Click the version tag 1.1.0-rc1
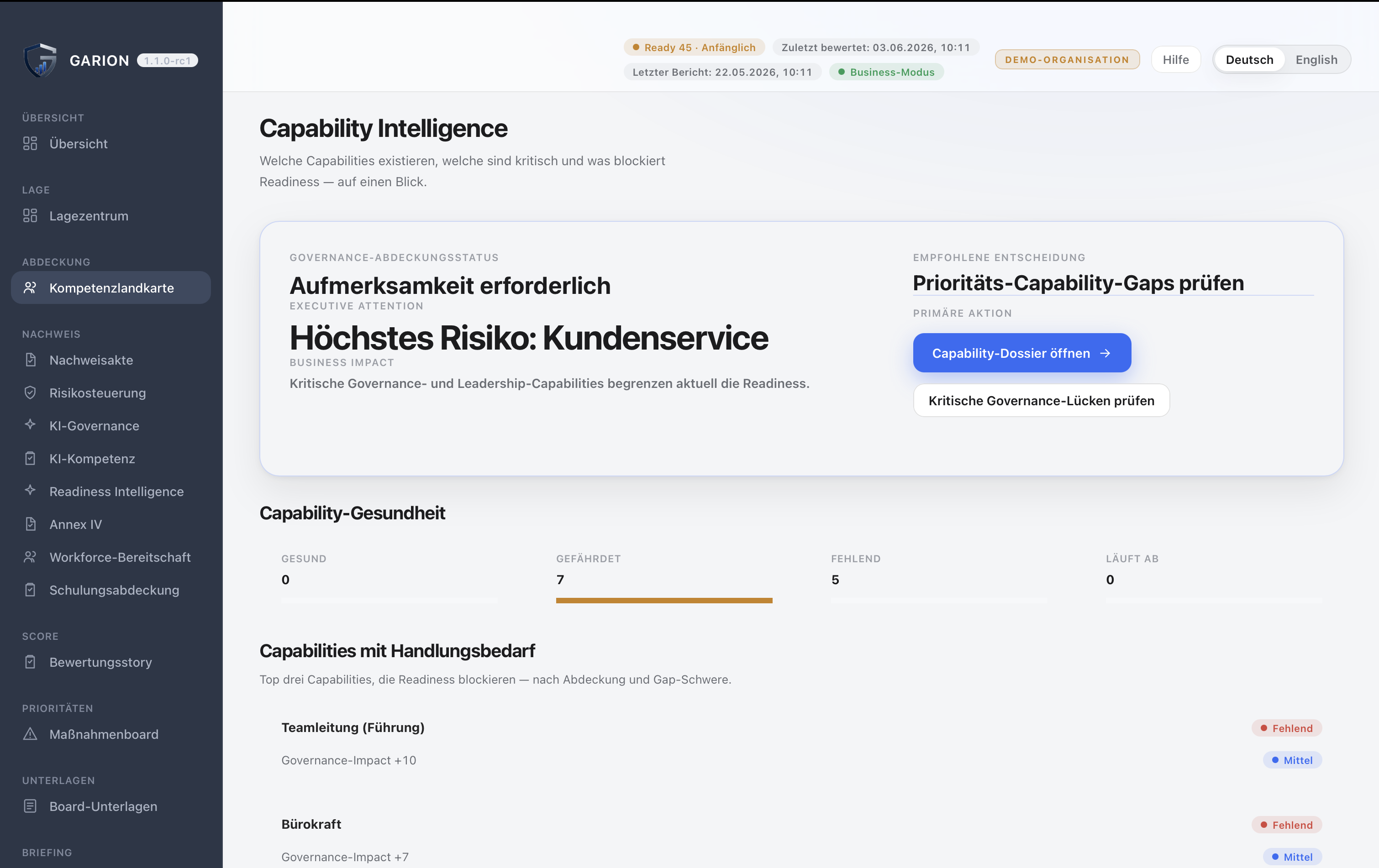 point(167,61)
